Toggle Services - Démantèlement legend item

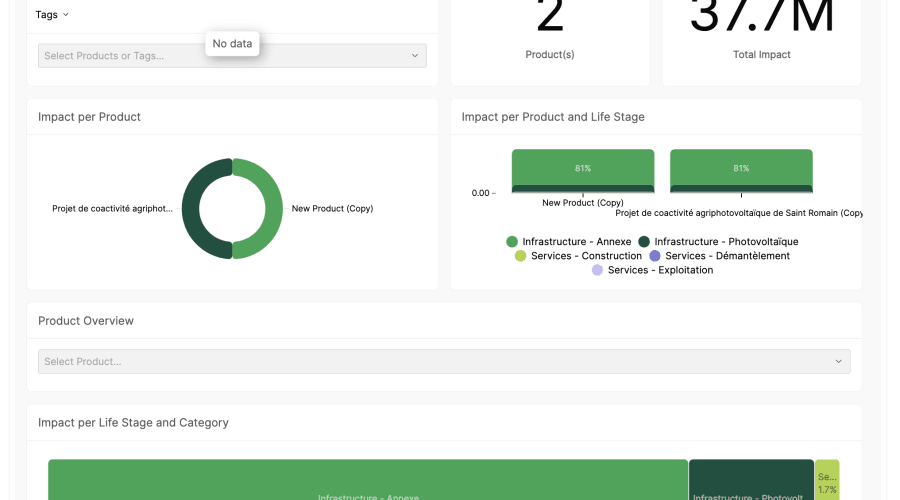[x=720, y=256]
